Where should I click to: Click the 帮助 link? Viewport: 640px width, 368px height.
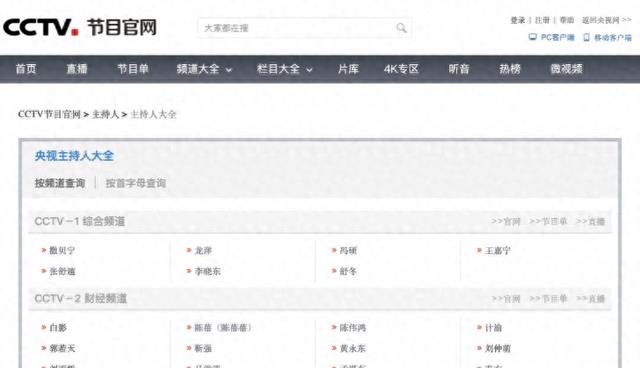click(567, 20)
